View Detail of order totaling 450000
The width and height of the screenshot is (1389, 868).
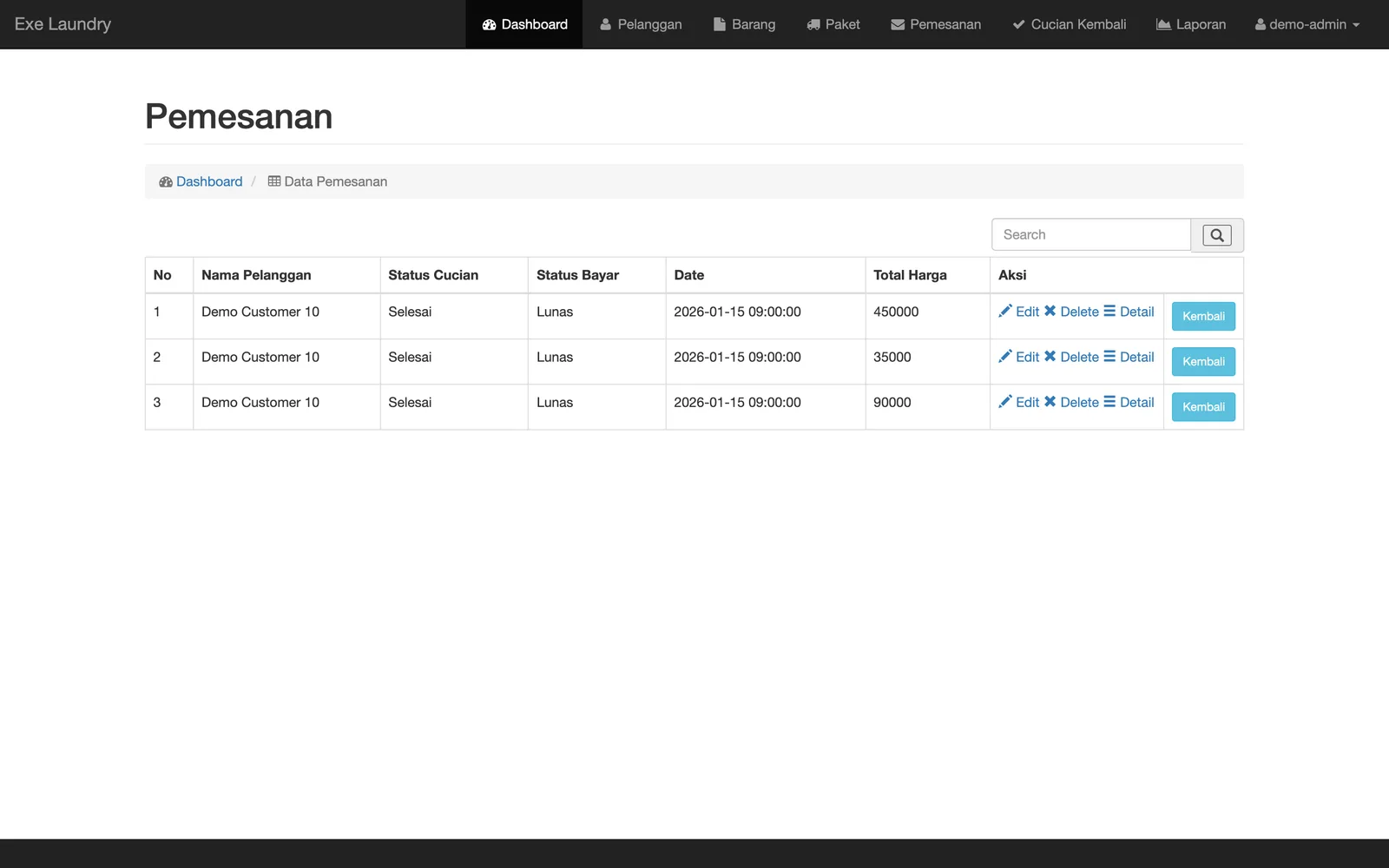point(1129,312)
